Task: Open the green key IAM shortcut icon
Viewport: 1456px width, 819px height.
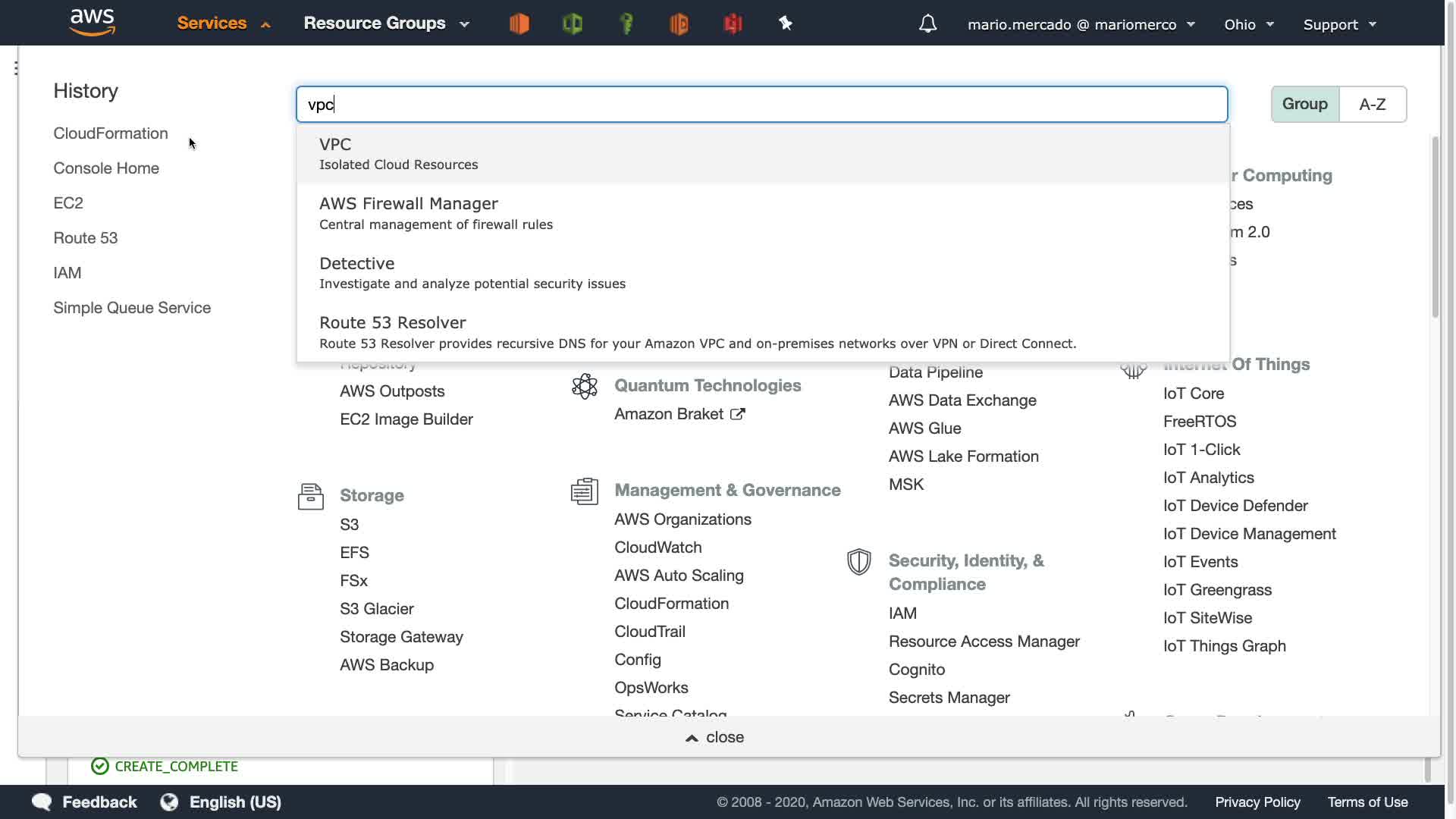Action: coord(626,24)
